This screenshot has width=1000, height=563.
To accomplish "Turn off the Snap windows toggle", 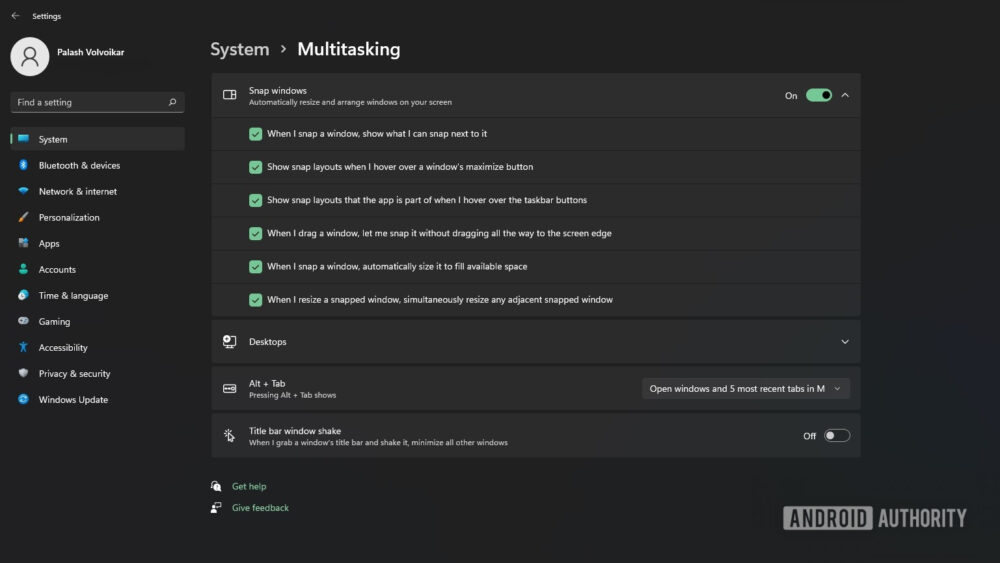I will tap(819, 95).
